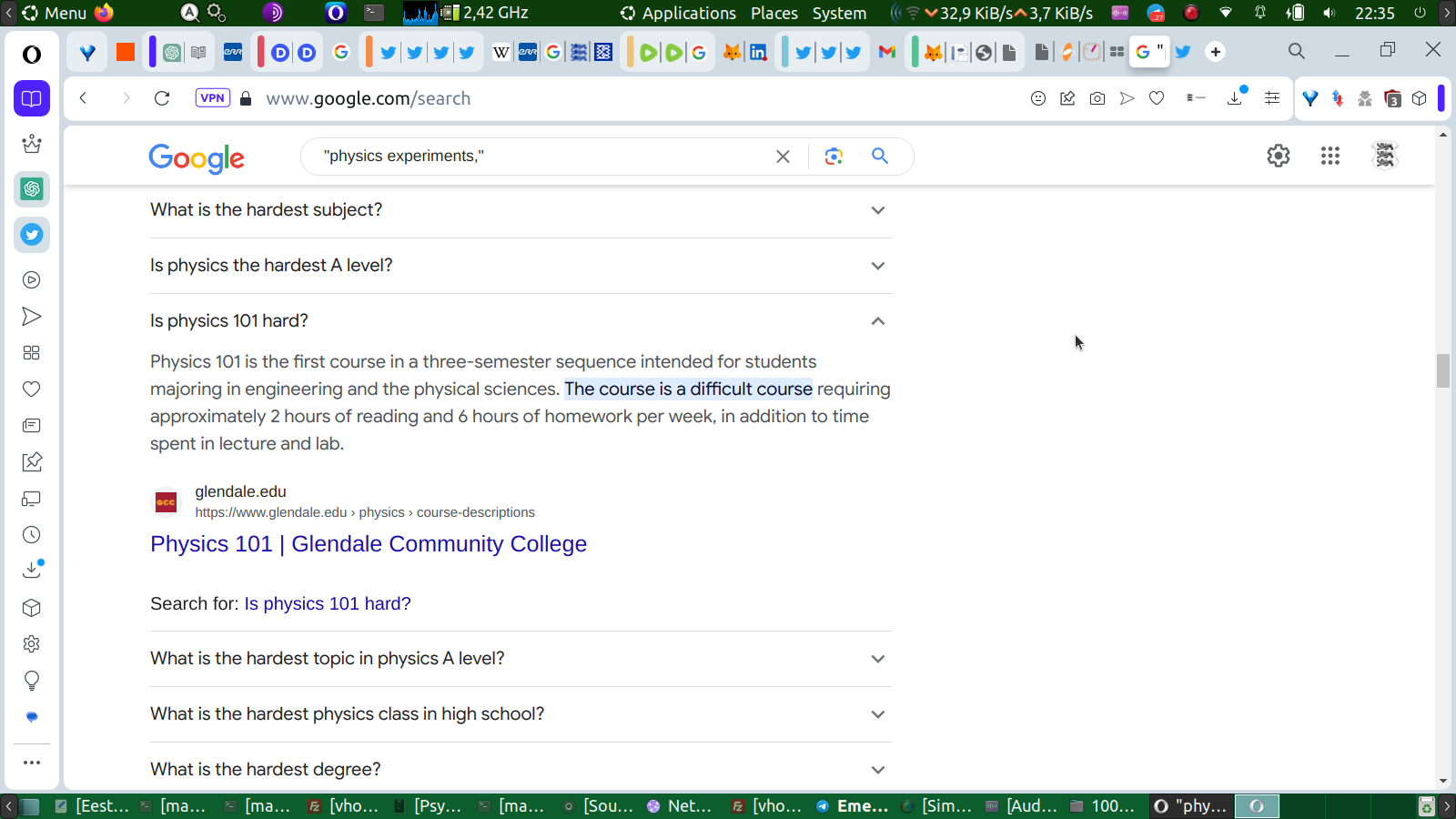Open Google quick settings gear
The width and height of the screenshot is (1456, 819).
point(1279,157)
